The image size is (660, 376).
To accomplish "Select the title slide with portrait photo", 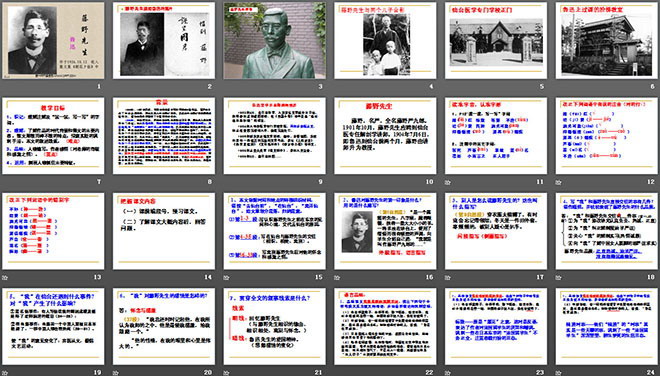I will click(x=53, y=40).
